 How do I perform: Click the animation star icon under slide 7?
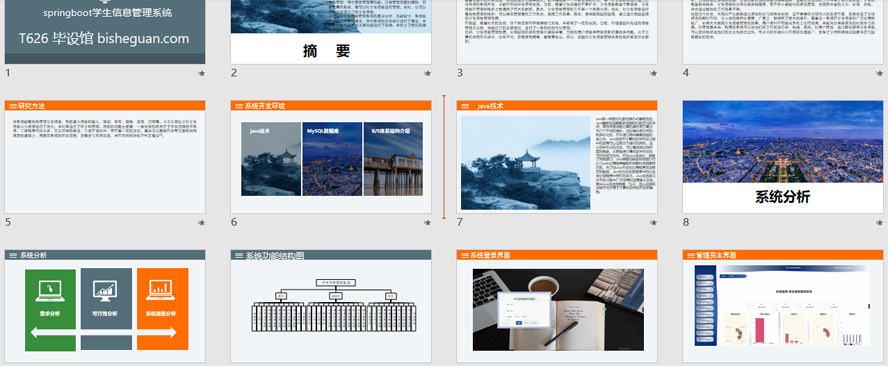click(x=654, y=223)
